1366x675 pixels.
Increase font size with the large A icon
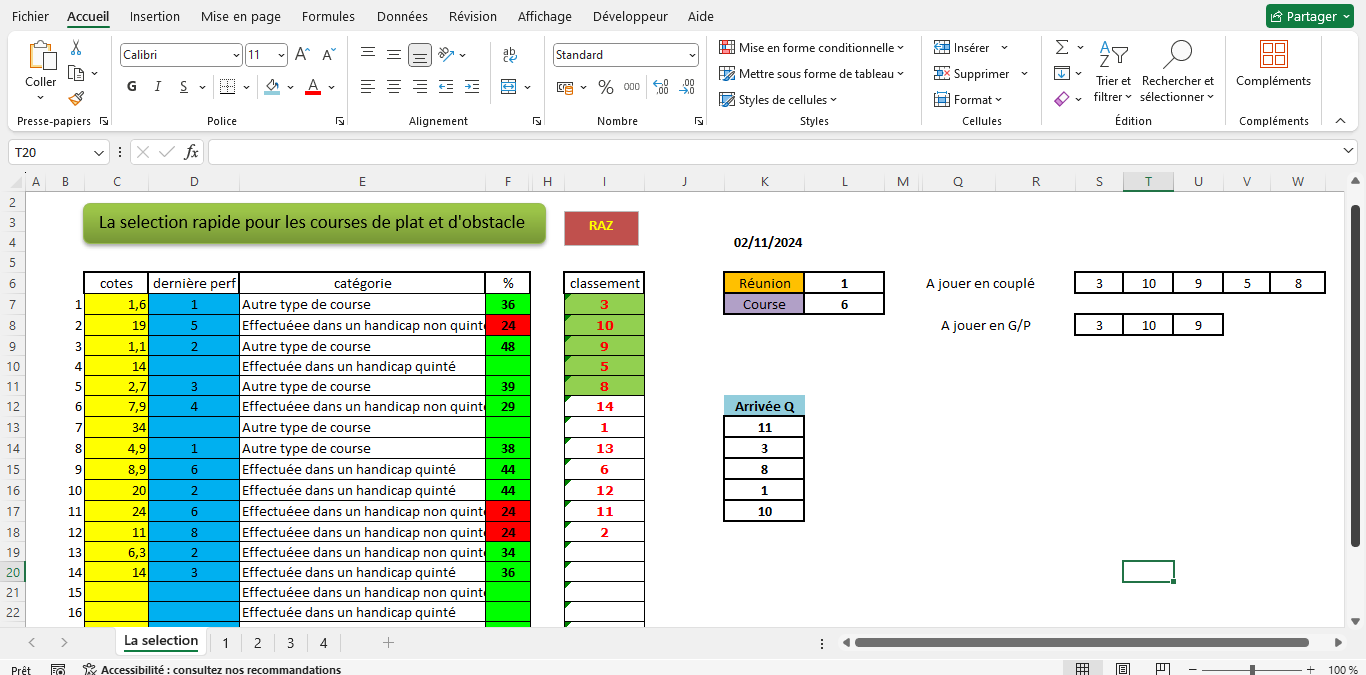(302, 55)
